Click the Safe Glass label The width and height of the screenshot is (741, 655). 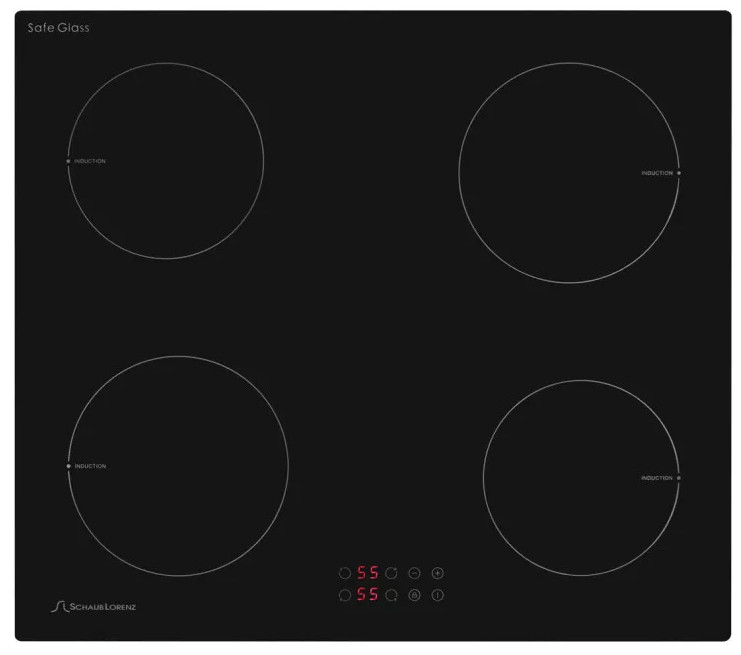[x=58, y=28]
